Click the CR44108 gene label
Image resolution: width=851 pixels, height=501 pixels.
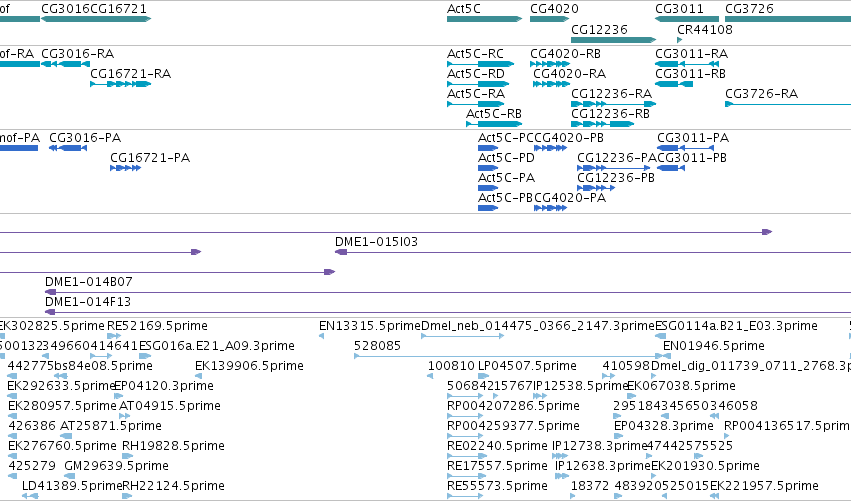(x=704, y=30)
